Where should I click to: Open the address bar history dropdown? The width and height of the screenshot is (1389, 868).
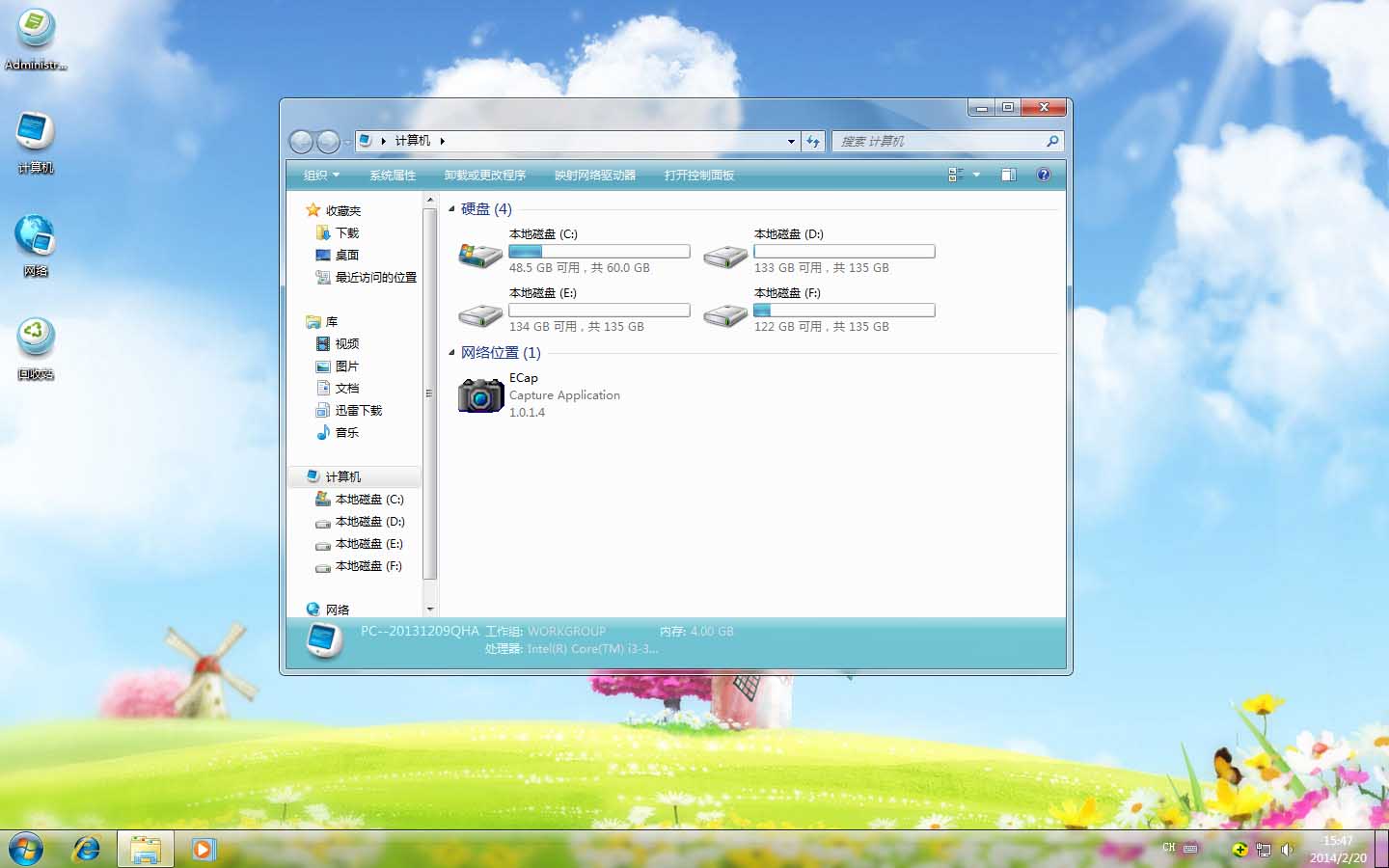[x=791, y=141]
